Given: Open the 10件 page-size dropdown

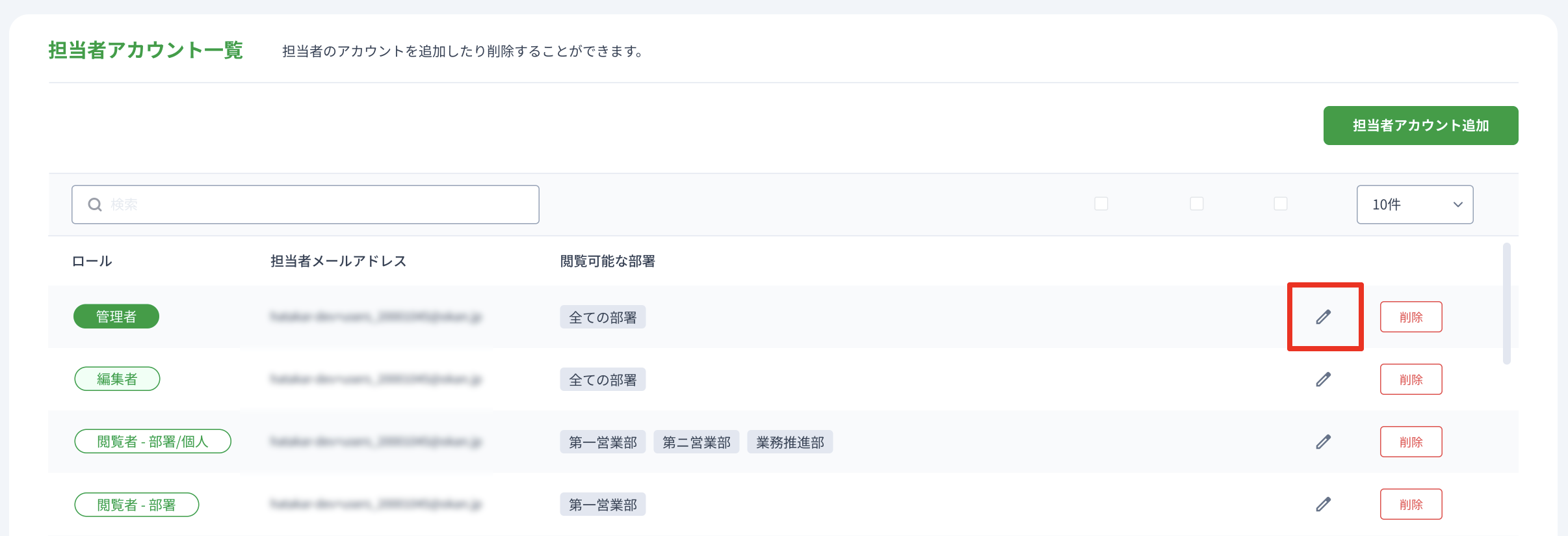Looking at the screenshot, I should click(1415, 204).
